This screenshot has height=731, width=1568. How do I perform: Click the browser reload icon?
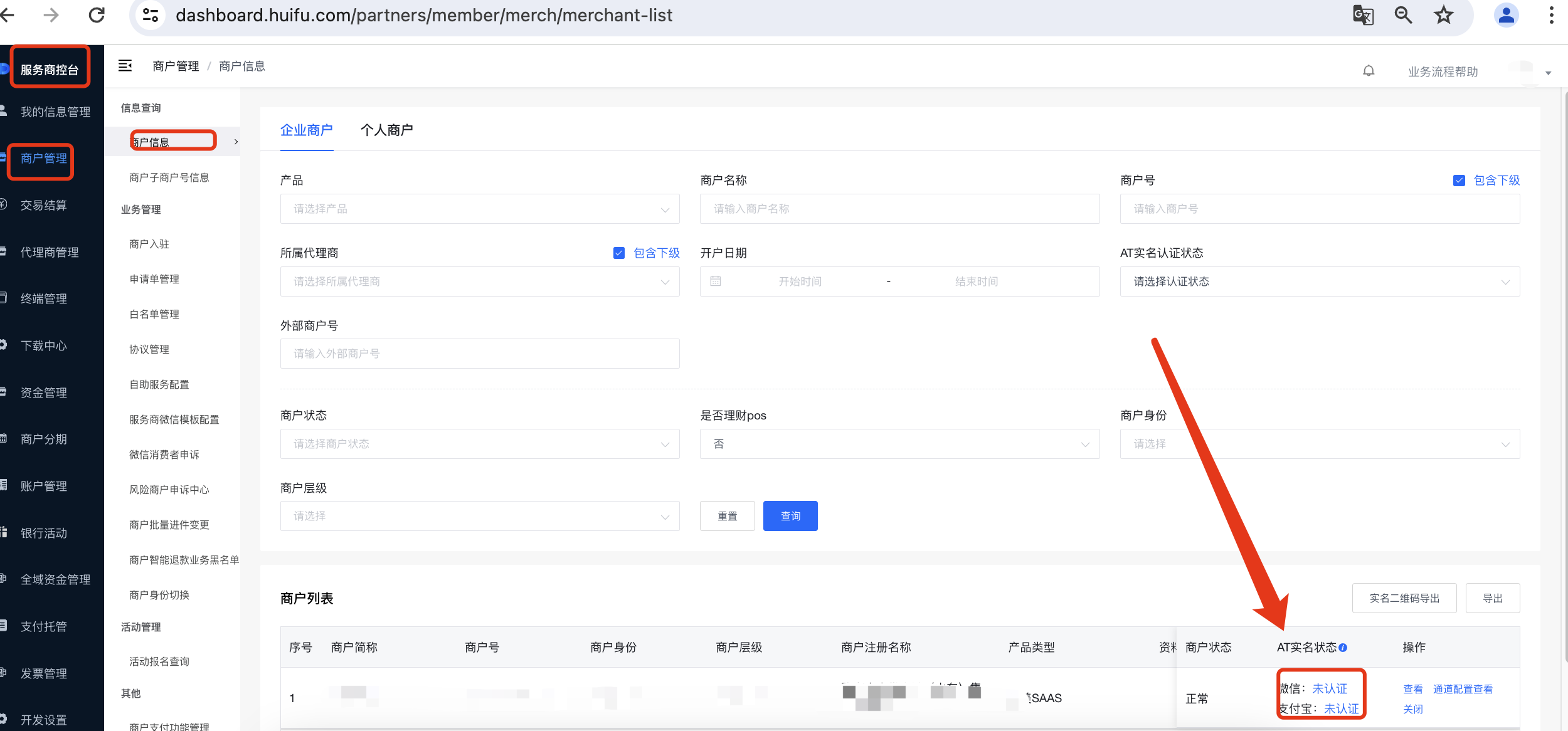[x=97, y=15]
